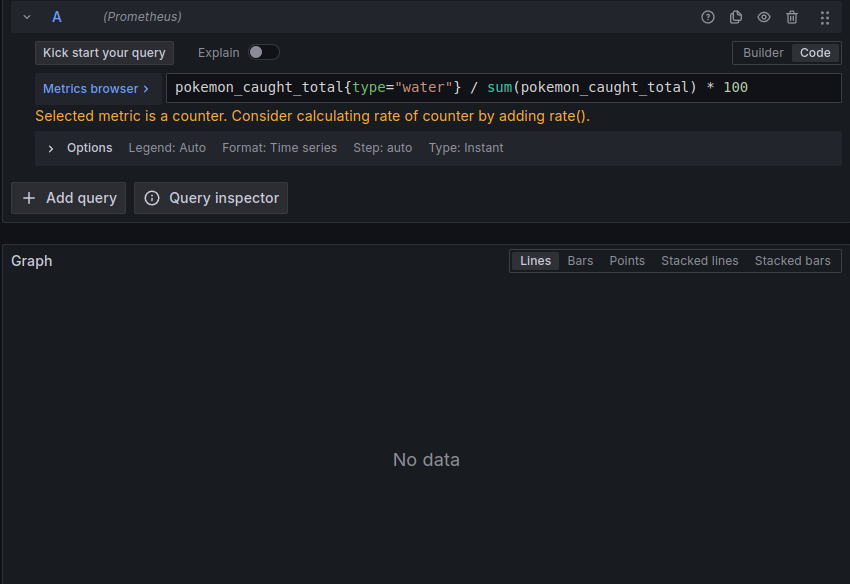The width and height of the screenshot is (850, 584).
Task: Click the Add query button
Action: click(x=69, y=198)
